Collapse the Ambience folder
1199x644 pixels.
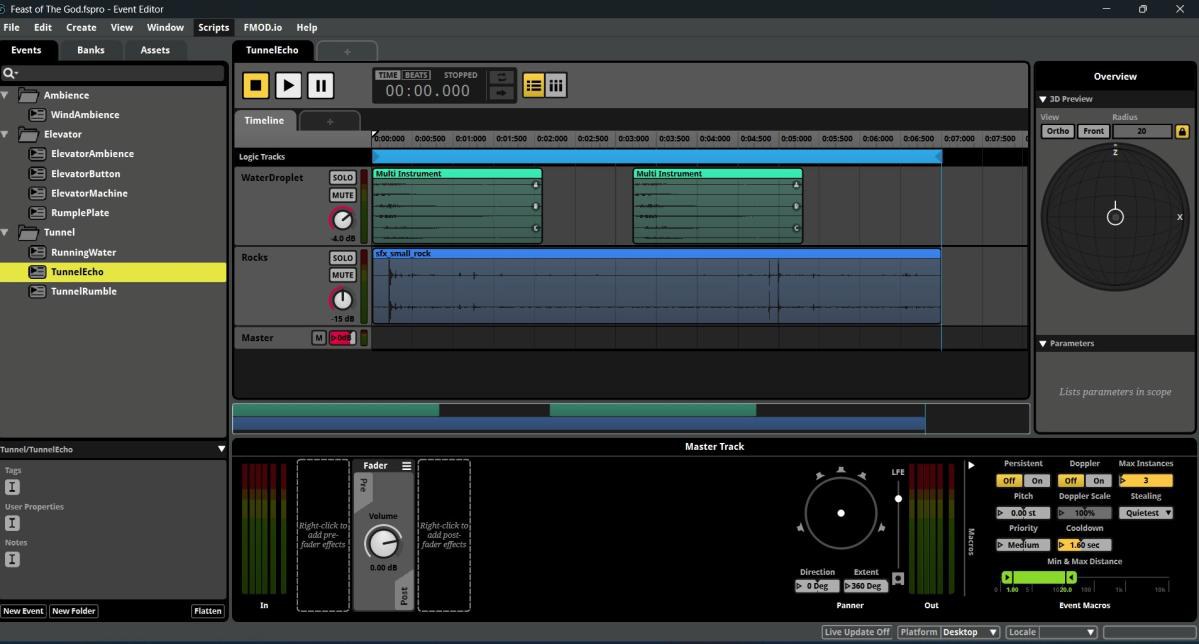[x=5, y=96]
